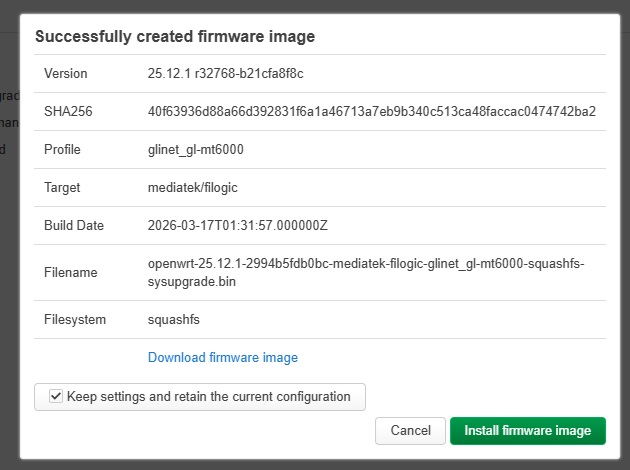Click the 'Successfully created firmware image' heading
The image size is (630, 470).
pyautogui.click(x=175, y=36)
